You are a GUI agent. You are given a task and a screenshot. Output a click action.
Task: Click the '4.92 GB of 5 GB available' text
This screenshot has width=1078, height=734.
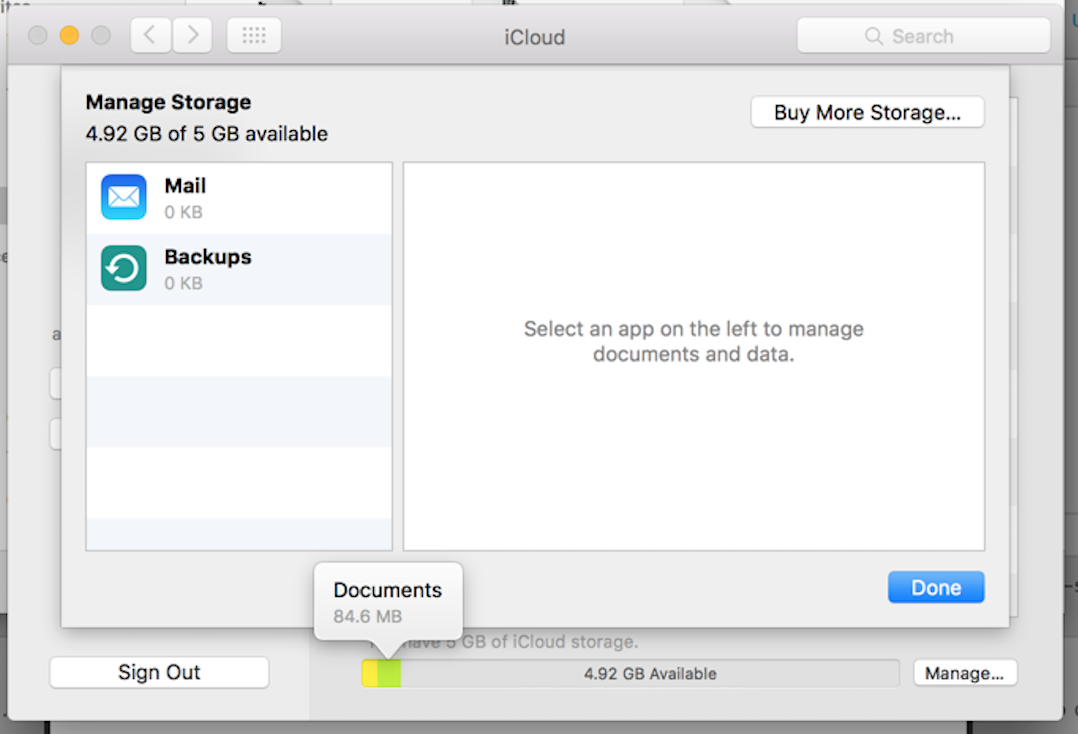[x=207, y=133]
